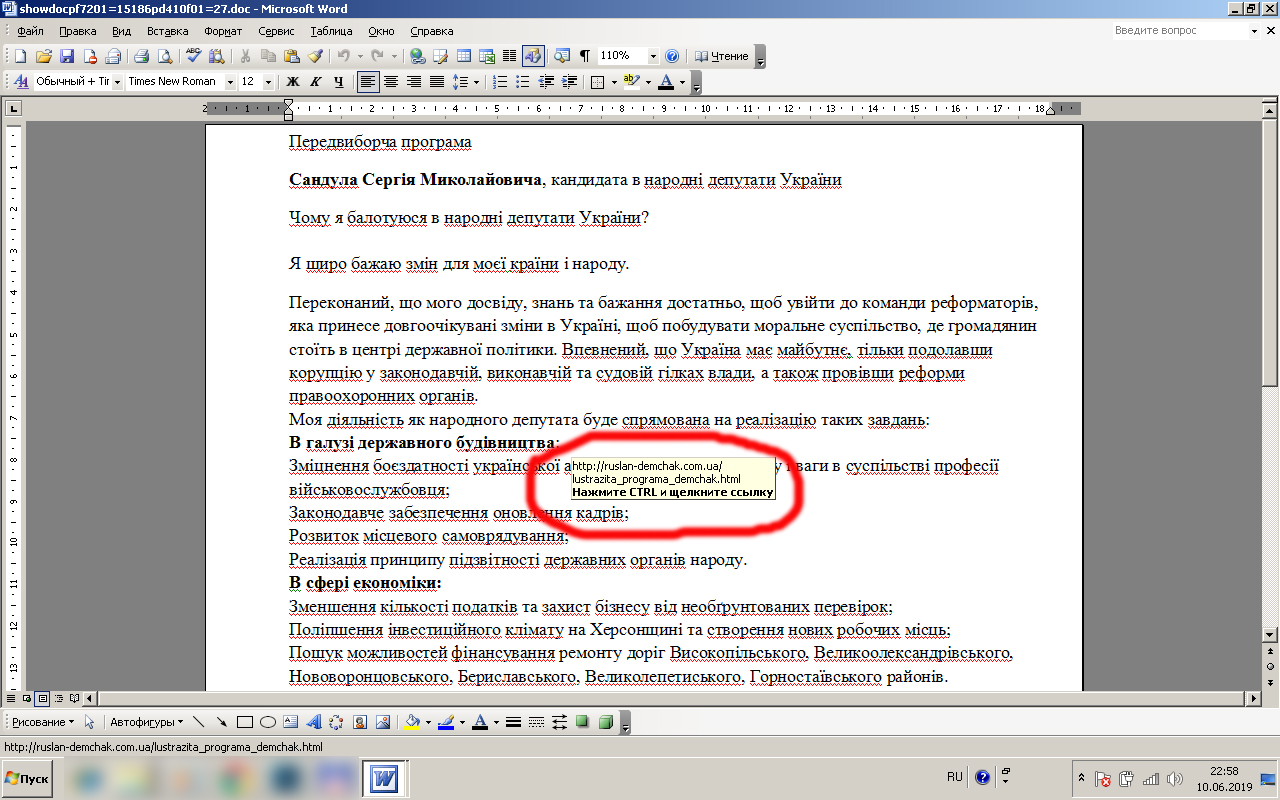Image resolution: width=1280 pixels, height=800 pixels.
Task: Toggle center text alignment
Action: [391, 82]
